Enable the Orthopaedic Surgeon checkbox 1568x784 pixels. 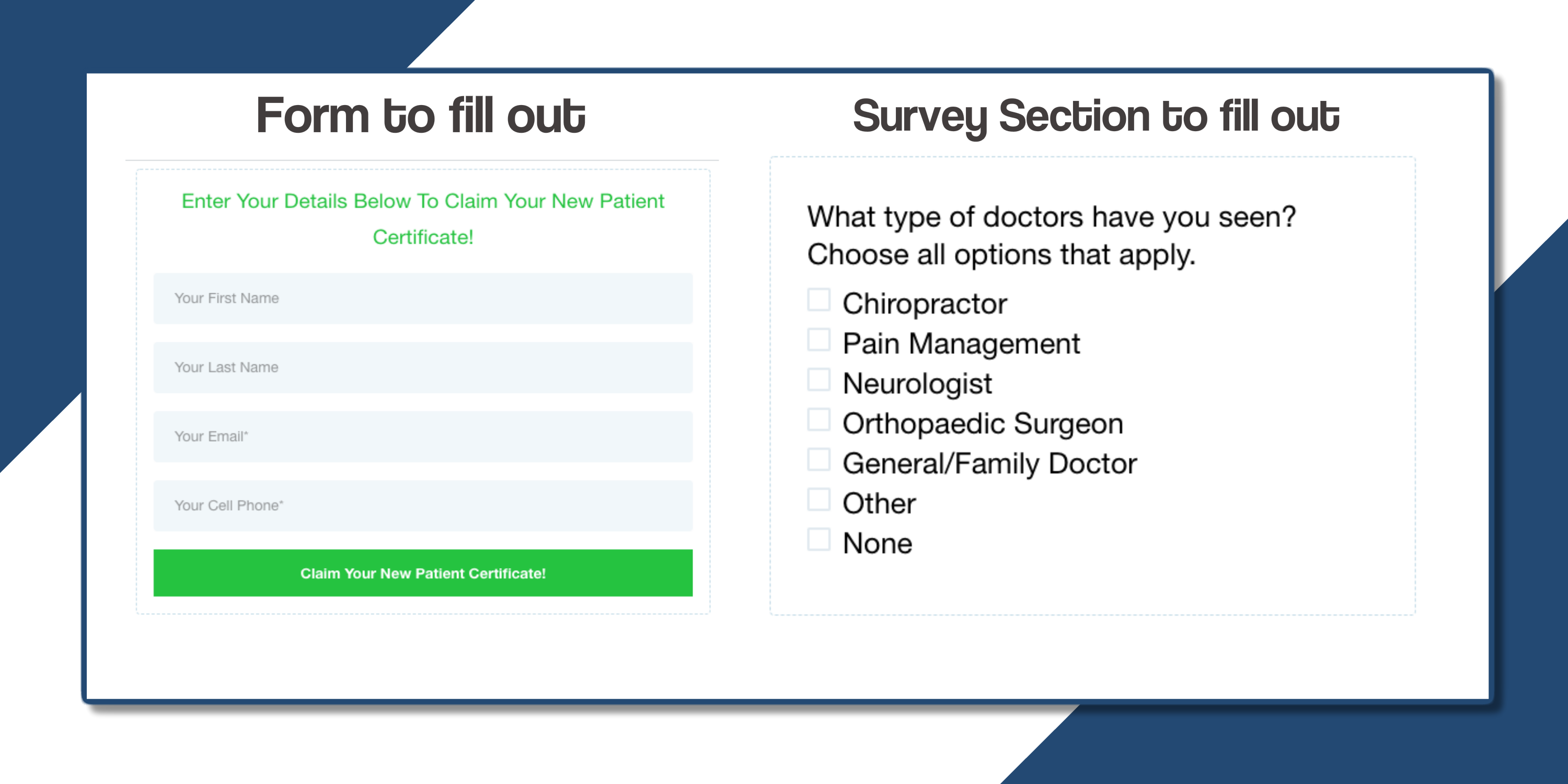[818, 420]
